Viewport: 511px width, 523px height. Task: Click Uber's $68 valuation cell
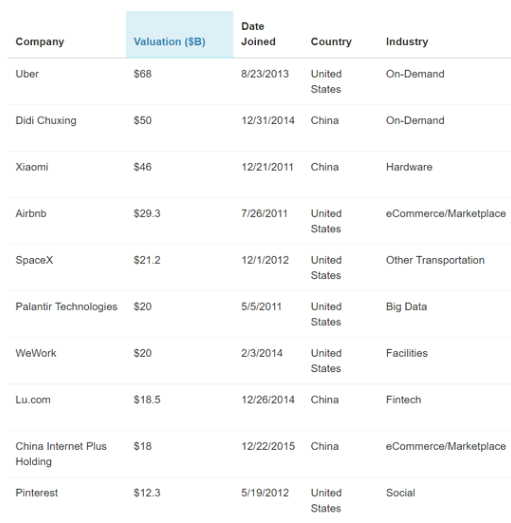(142, 74)
